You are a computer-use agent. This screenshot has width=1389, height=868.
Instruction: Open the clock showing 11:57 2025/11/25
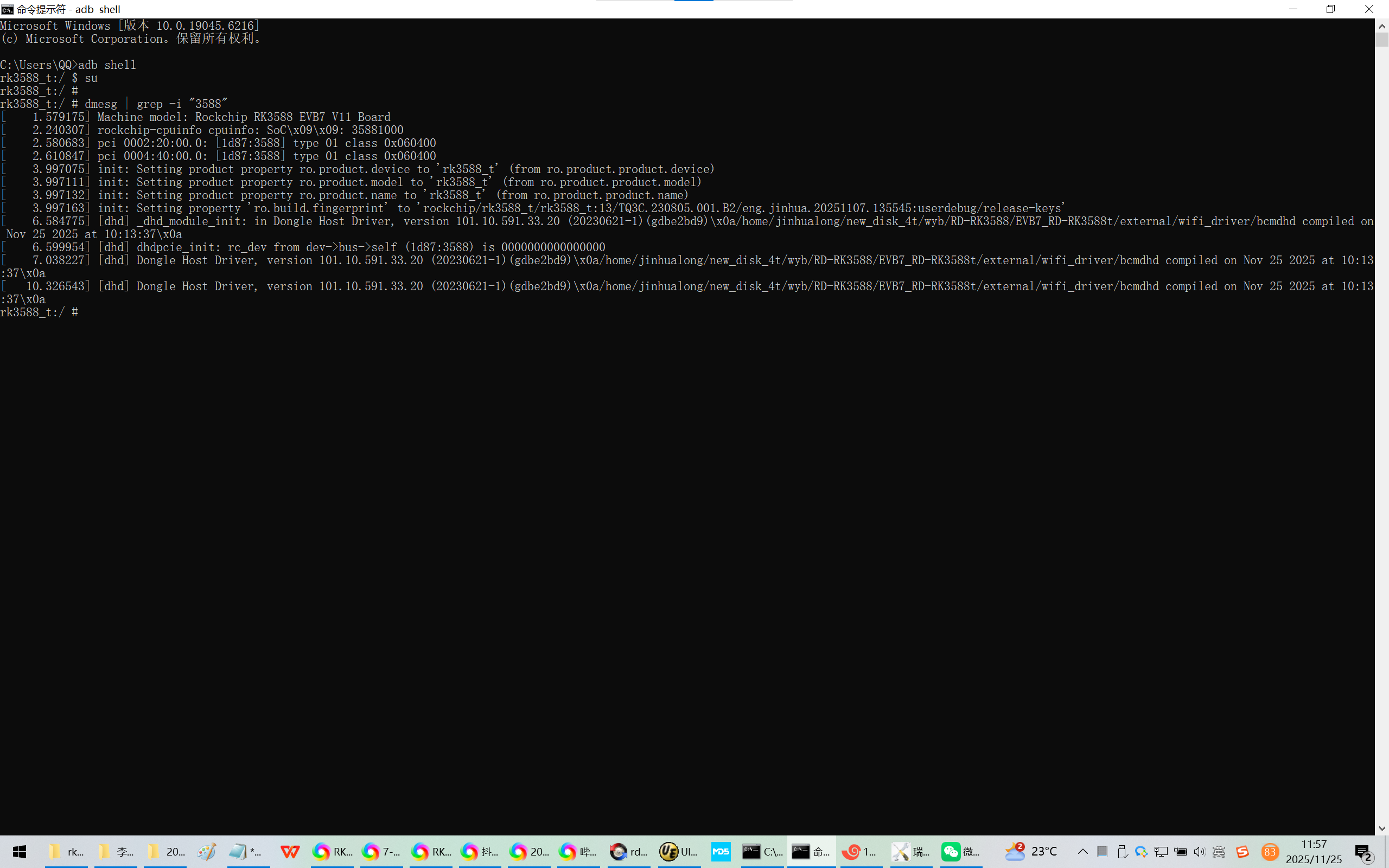coord(1313,851)
